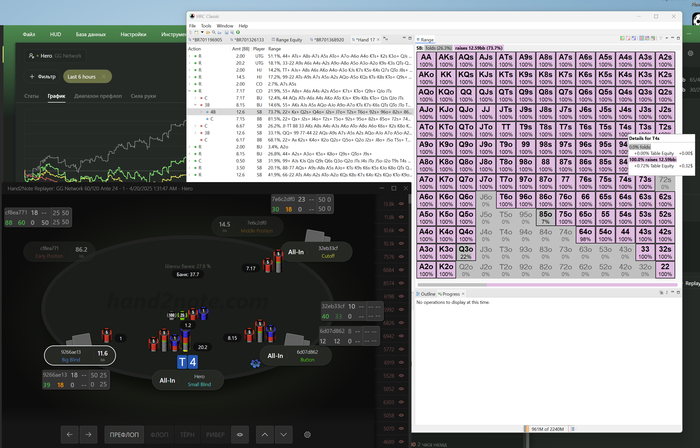700x448 pixels.
Task: Expand the SB 12.6 4B tree node
Action: [202, 112]
